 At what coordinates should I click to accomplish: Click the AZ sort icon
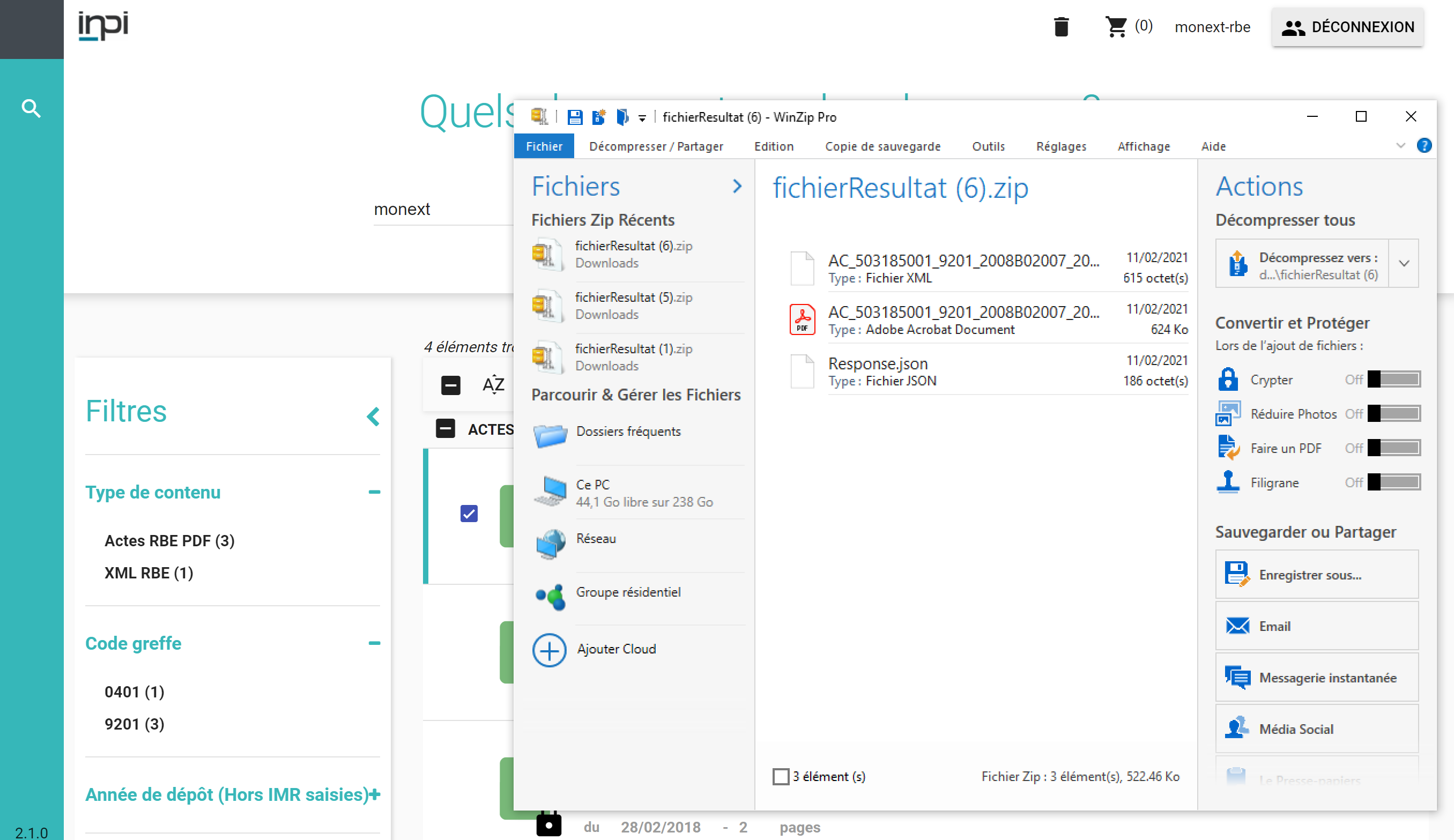click(493, 384)
